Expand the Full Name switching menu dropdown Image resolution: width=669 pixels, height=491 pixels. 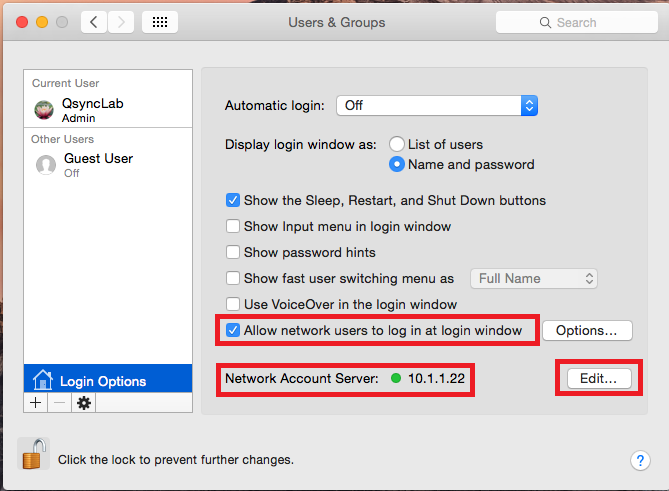[x=534, y=279]
